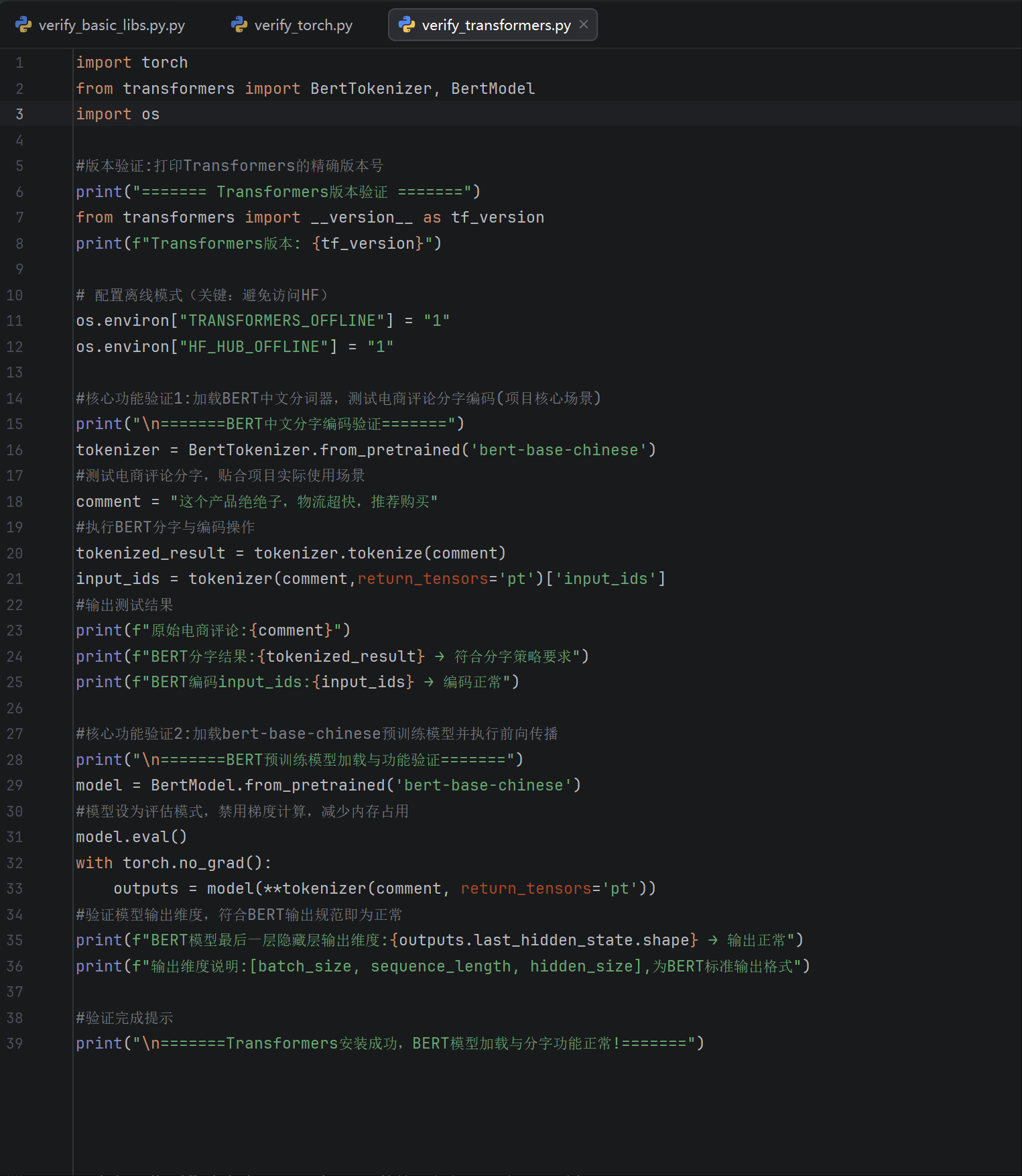Click the Python icon on the verify_basic_libs.py.py tab

click(x=23, y=25)
